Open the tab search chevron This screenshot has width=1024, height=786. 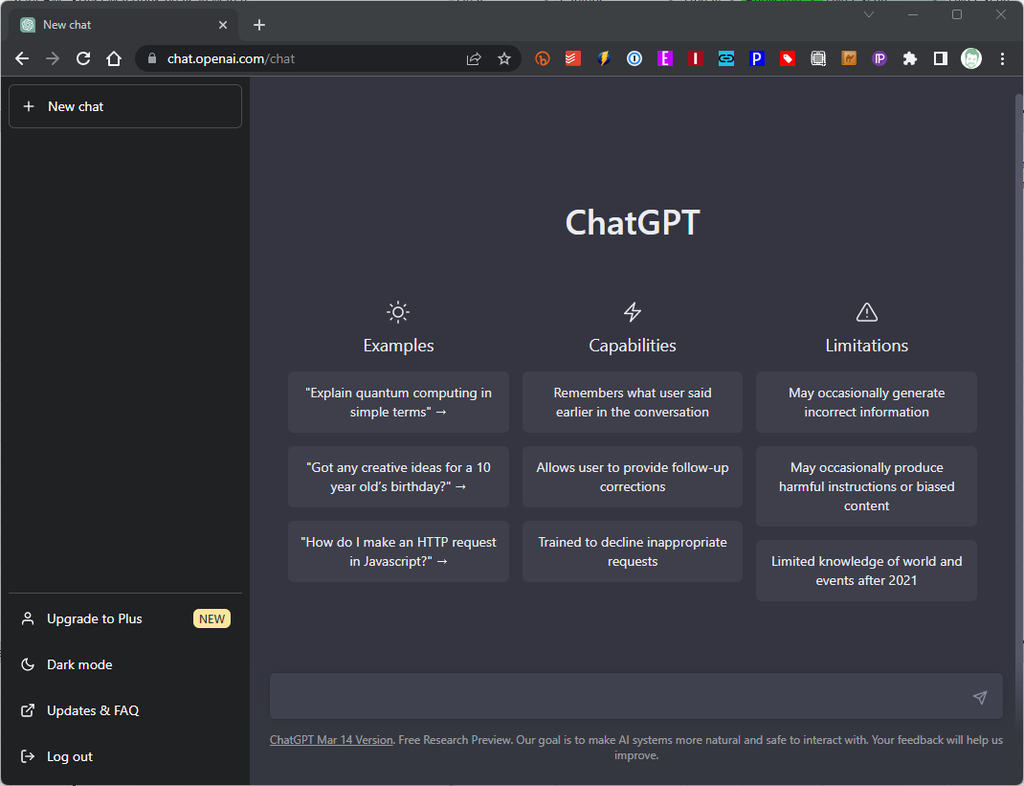pyautogui.click(x=869, y=15)
